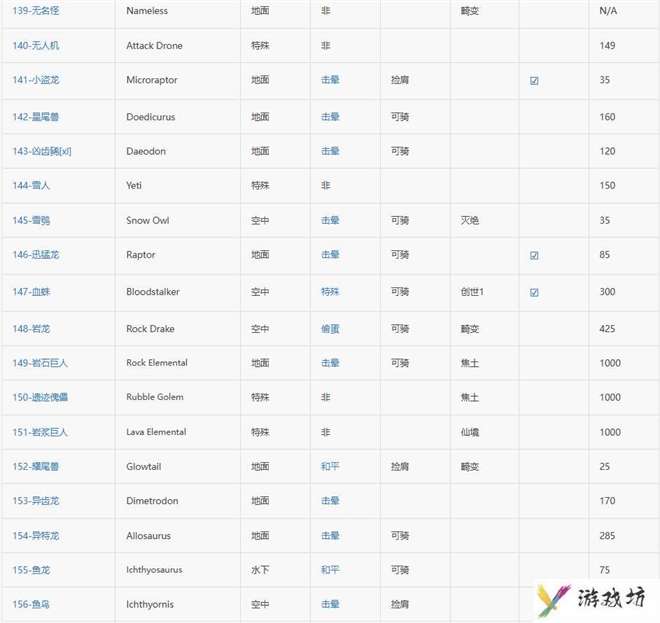Follow the 特殊 taming link in Bloodstalker row
Viewport: 660px width, 623px height.
[330, 292]
